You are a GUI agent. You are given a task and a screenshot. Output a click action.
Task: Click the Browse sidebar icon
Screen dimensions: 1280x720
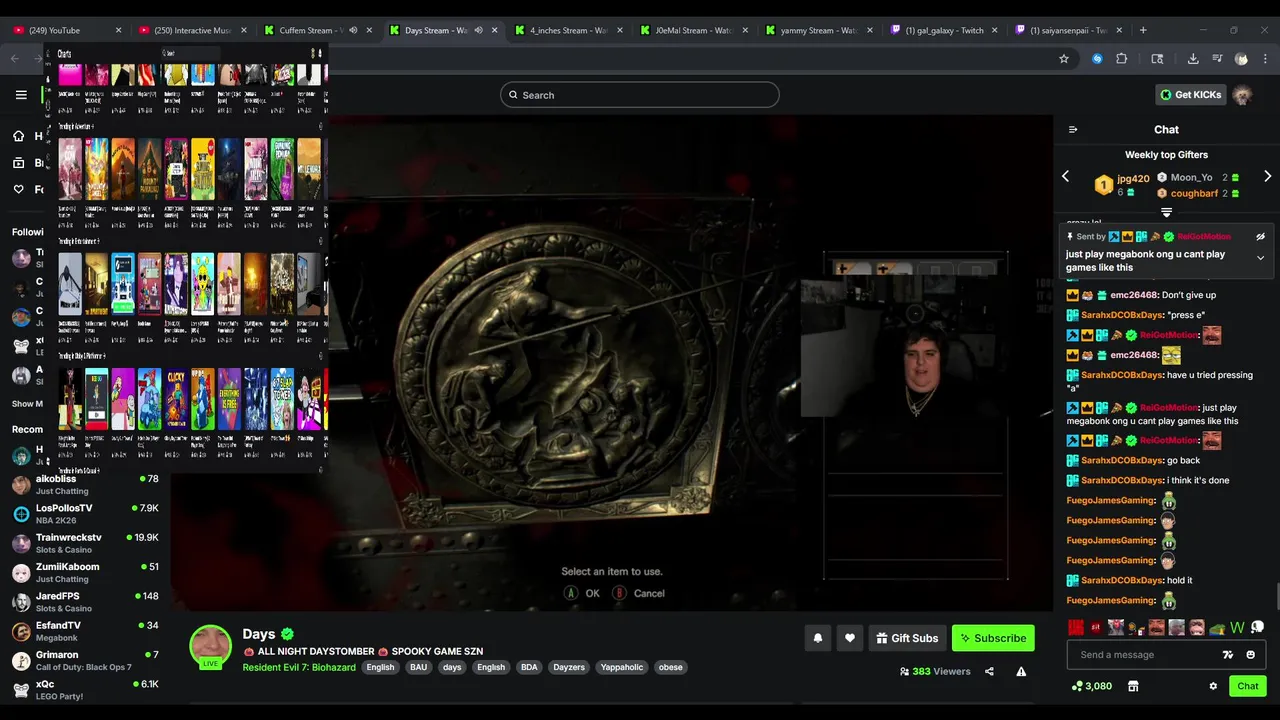click(18, 163)
